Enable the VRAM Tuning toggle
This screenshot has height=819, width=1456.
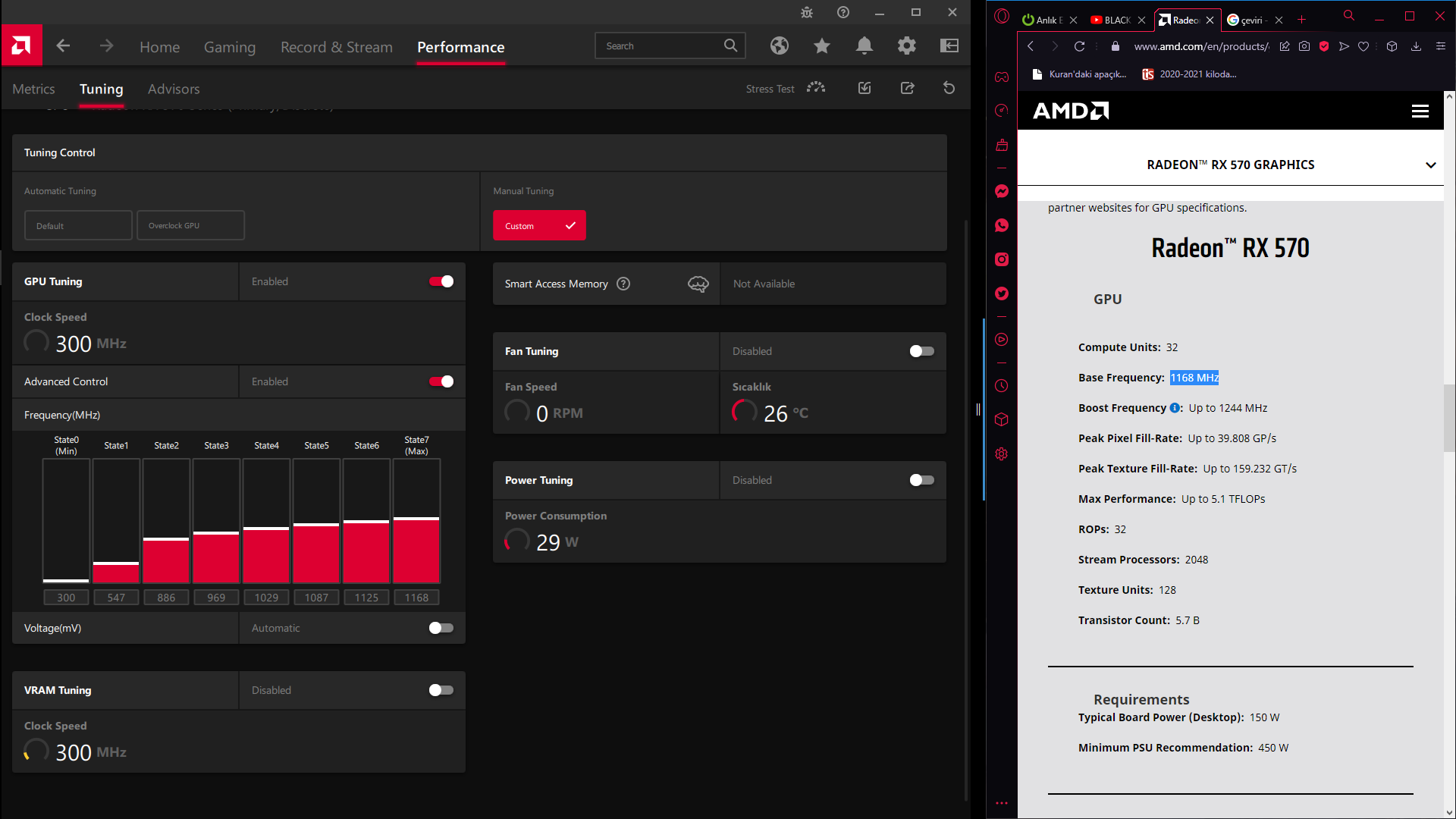coord(441,690)
